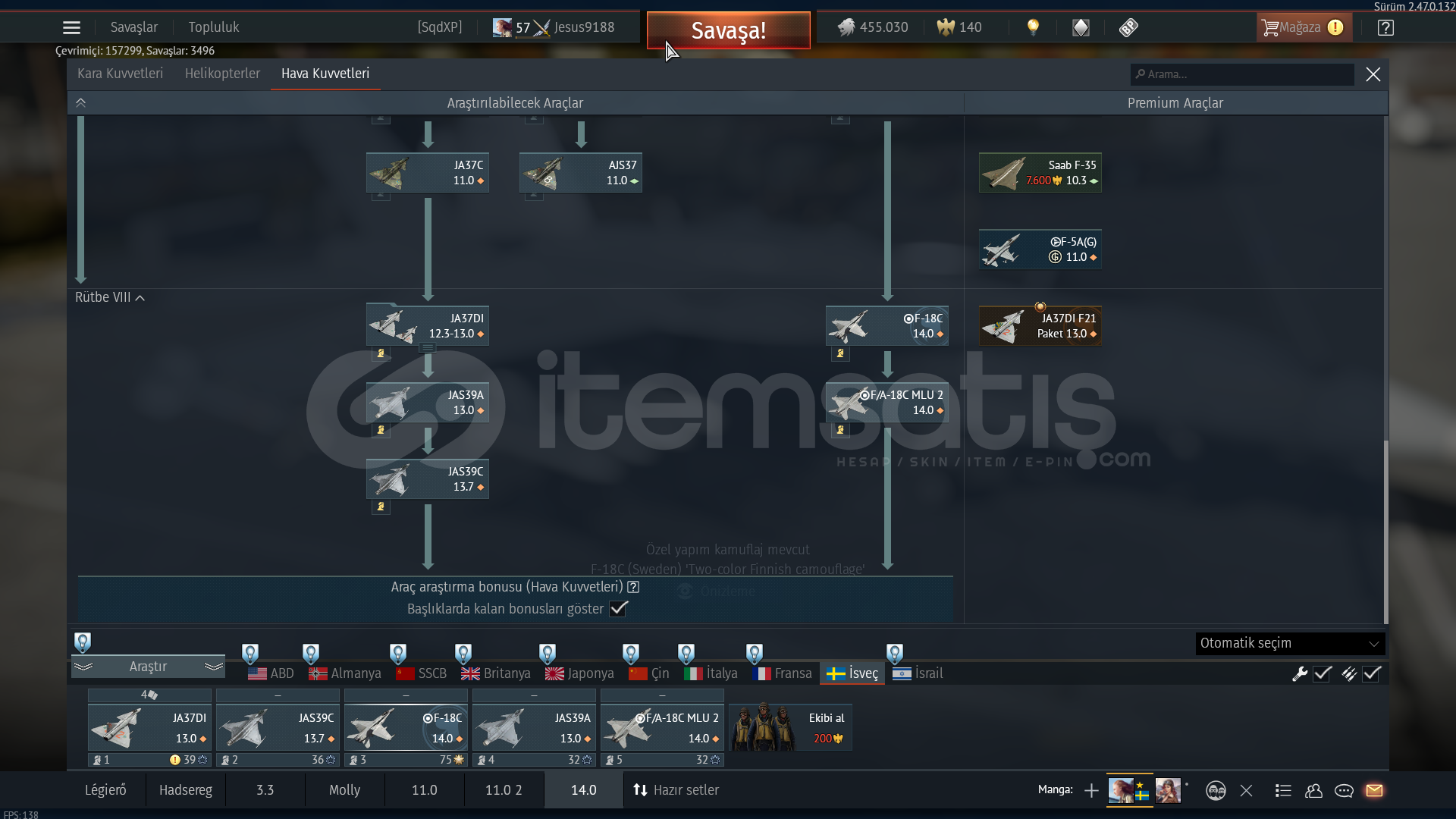Open the Otomatik seçim dropdown
1456x819 pixels.
click(1290, 643)
